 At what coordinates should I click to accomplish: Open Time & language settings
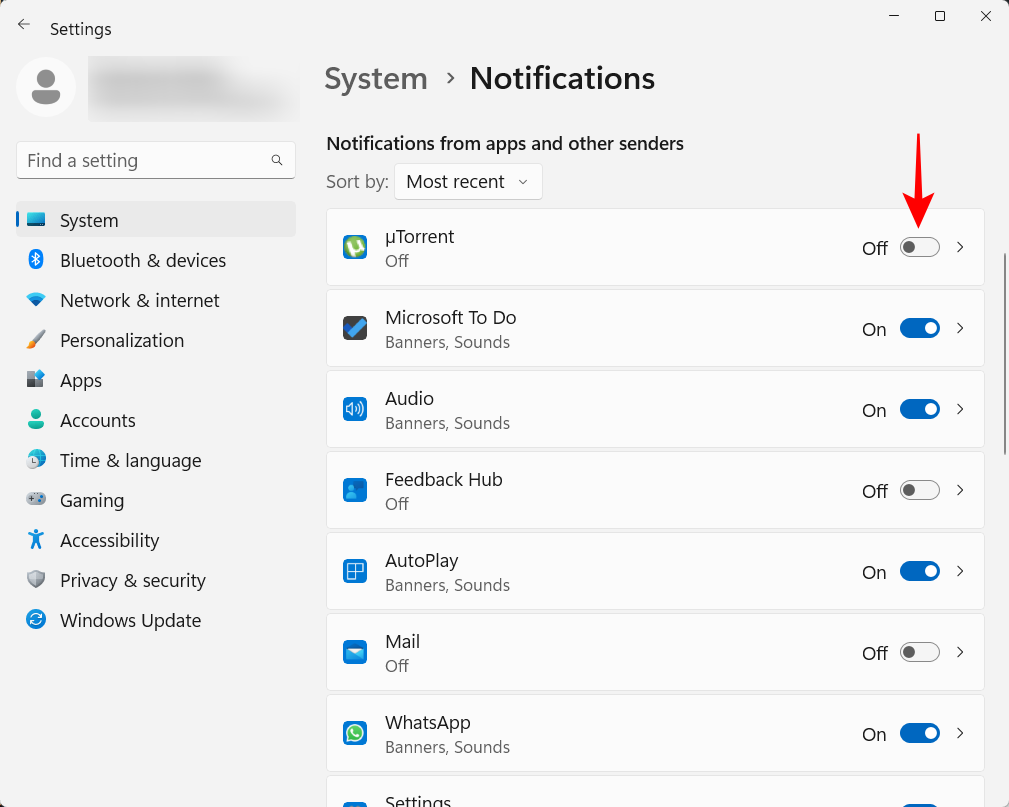pyautogui.click(x=36, y=460)
